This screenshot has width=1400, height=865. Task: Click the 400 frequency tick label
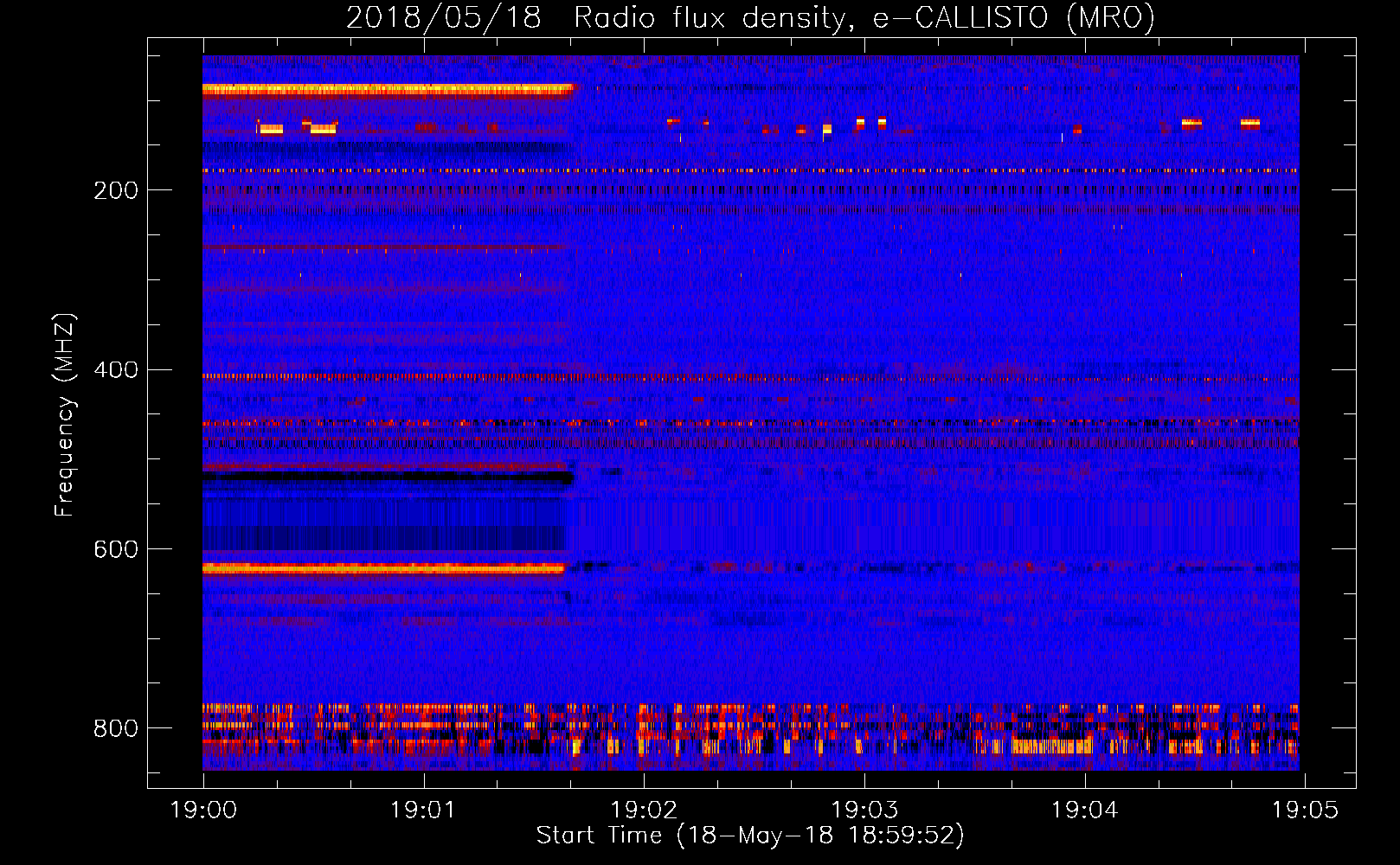click(x=116, y=370)
